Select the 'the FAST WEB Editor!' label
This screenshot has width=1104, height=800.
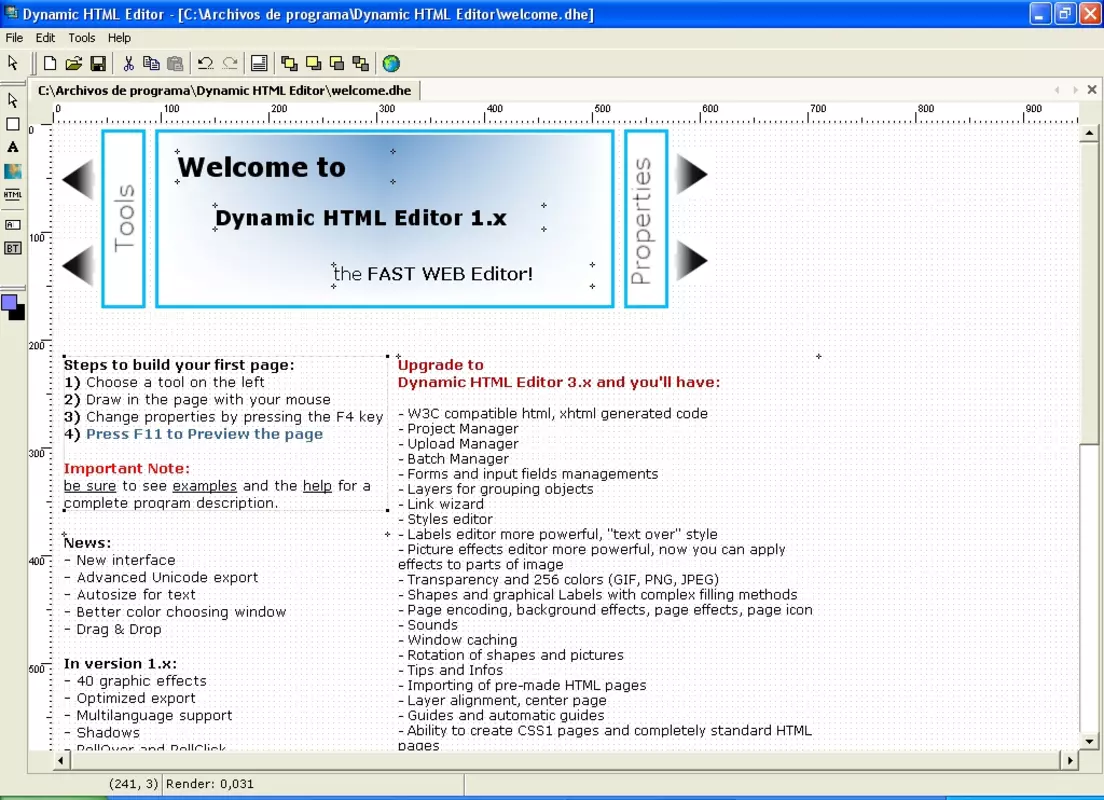click(433, 273)
